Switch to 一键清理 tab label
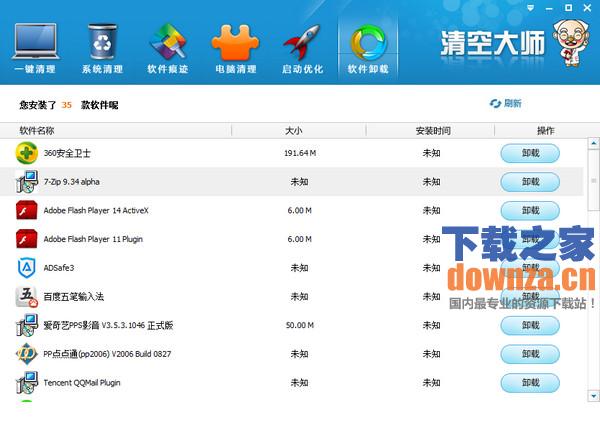The image size is (600, 428). (x=35, y=69)
